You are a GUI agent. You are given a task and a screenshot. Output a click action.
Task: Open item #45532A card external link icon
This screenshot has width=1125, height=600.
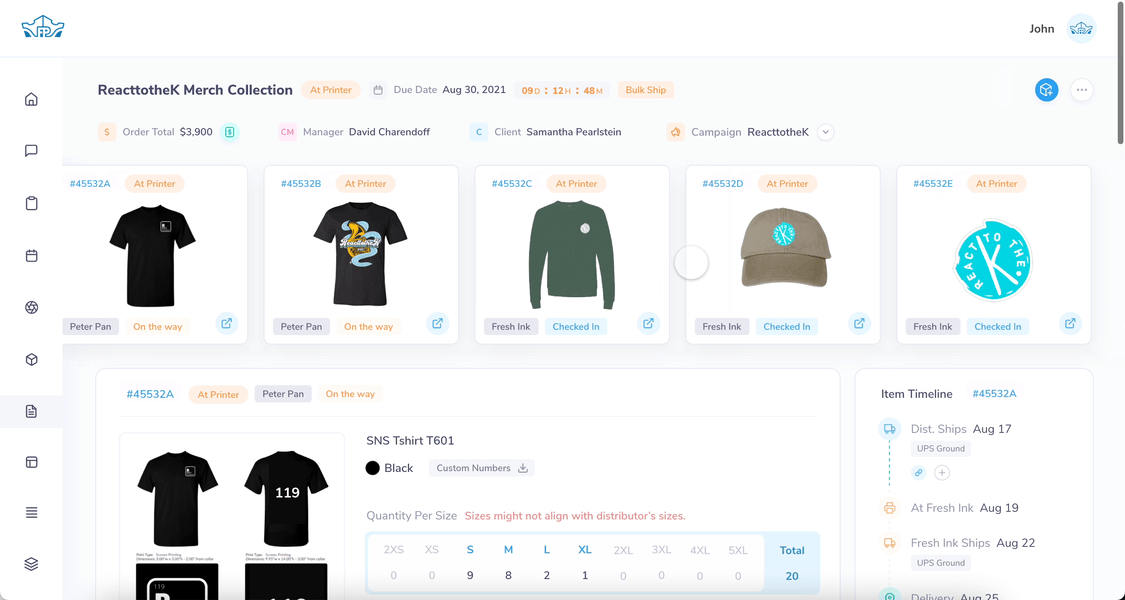coord(226,323)
